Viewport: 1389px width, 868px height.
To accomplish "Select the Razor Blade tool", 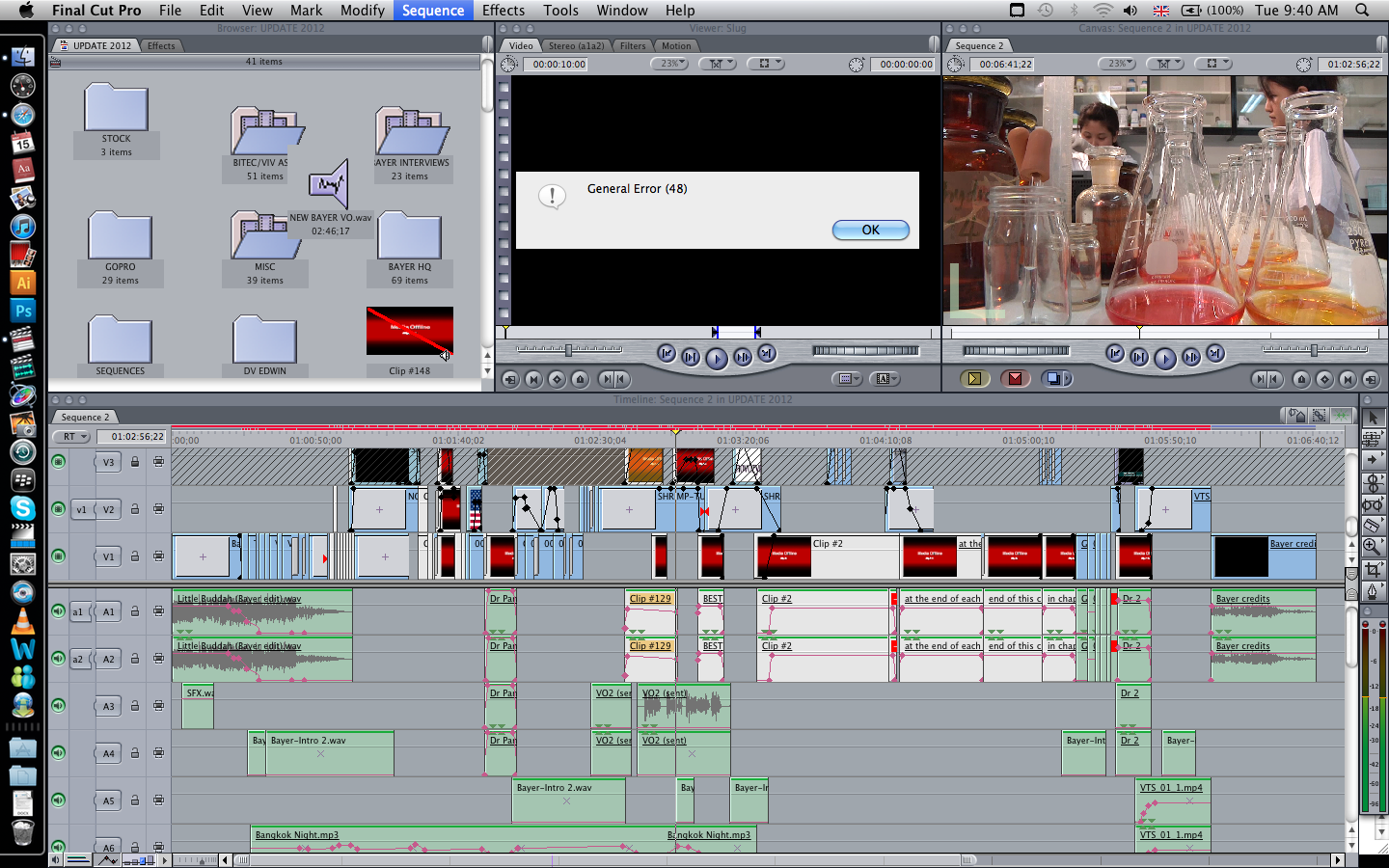I will pos(1373,526).
